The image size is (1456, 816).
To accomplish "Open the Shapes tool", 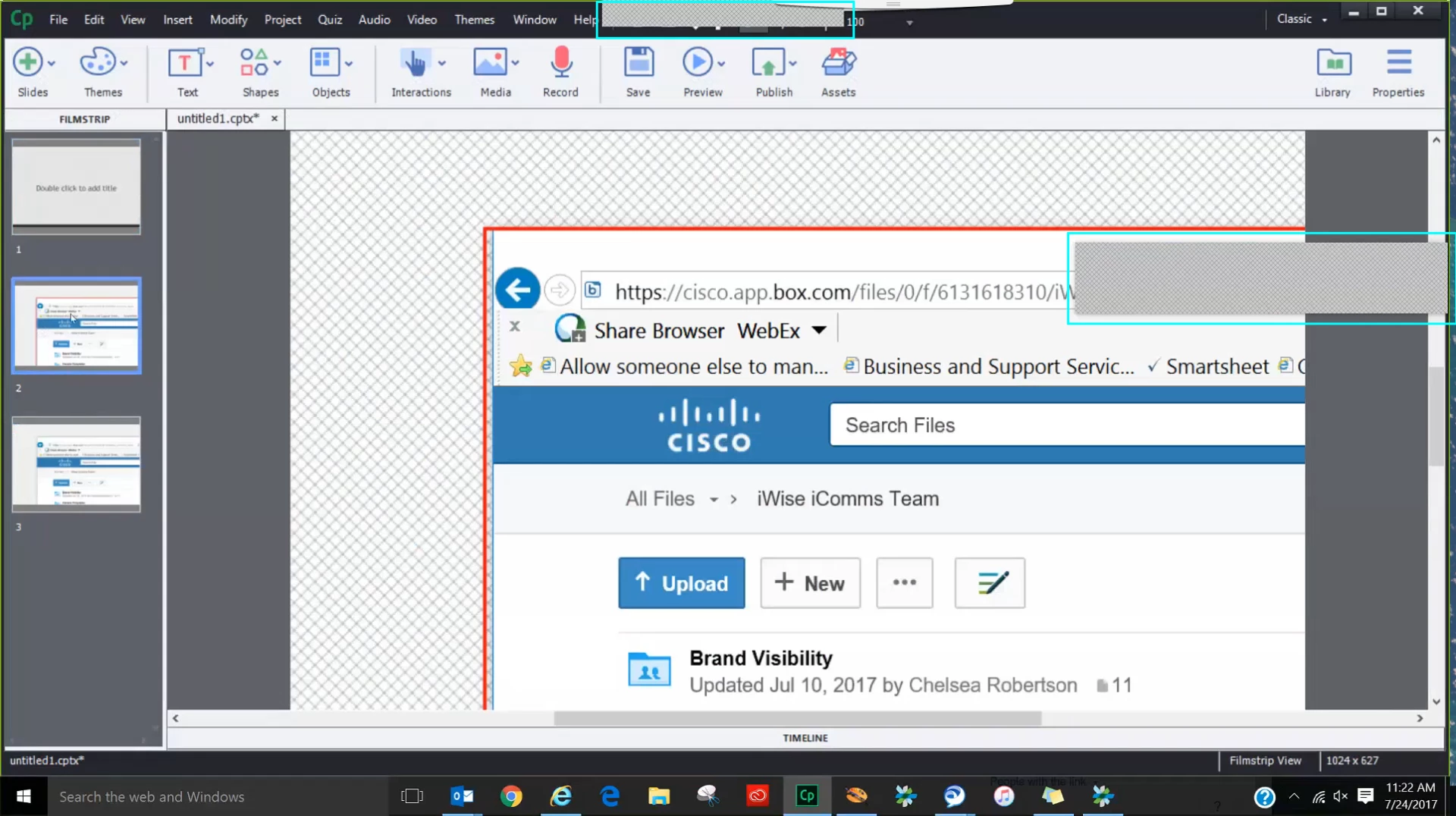I will point(254,62).
